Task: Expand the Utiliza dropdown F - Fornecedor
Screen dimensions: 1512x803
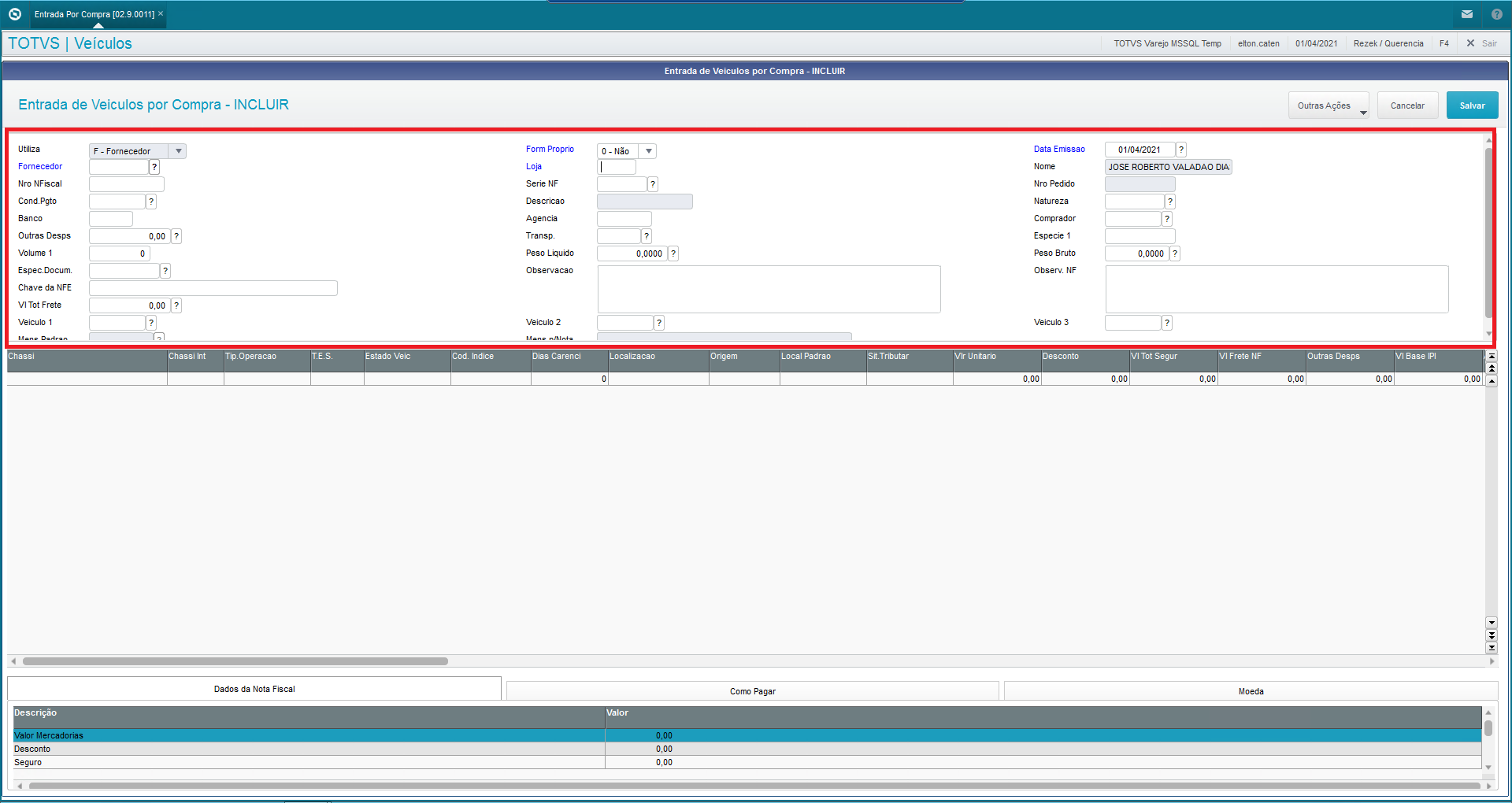Action: [179, 151]
